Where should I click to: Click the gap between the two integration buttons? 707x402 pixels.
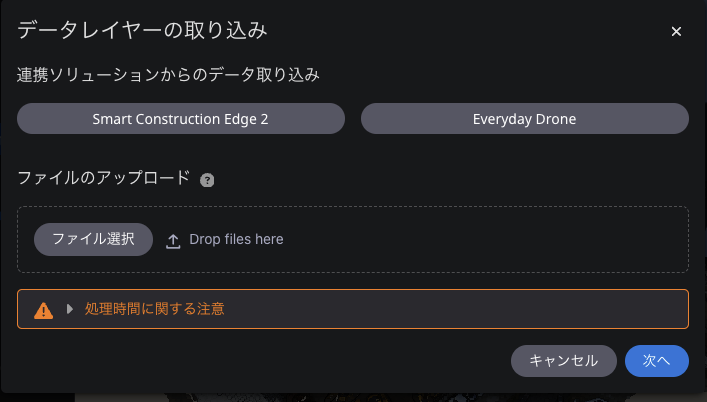tap(353, 119)
